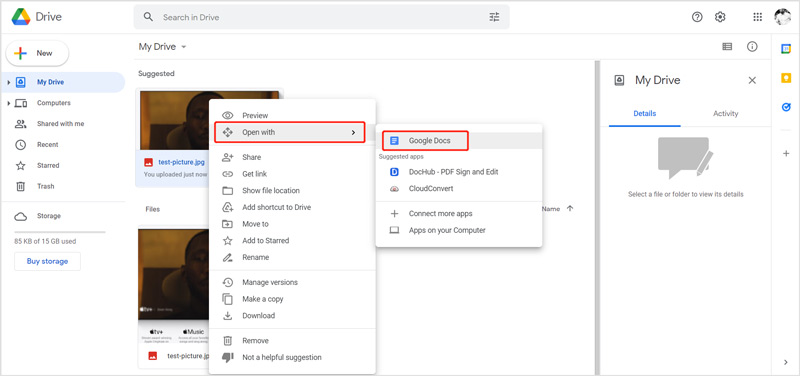Image resolution: width=800 pixels, height=376 pixels.
Task: Choose Add to Starred
Action: click(292, 240)
